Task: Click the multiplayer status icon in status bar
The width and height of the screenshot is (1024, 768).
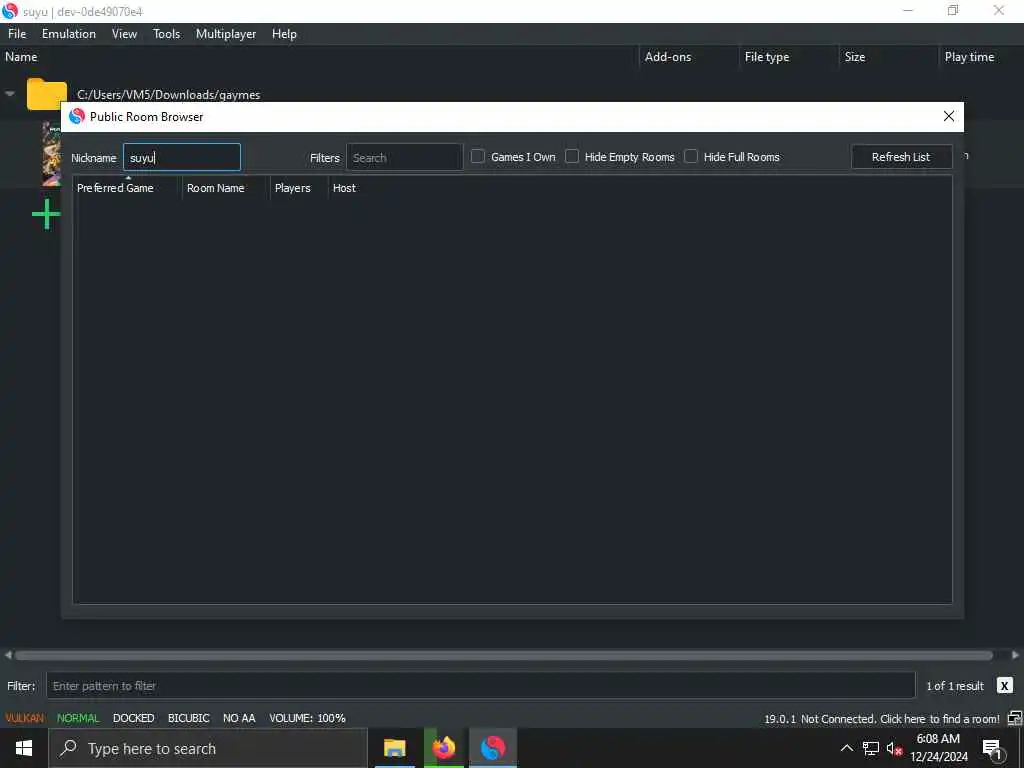Action: click(x=1014, y=718)
